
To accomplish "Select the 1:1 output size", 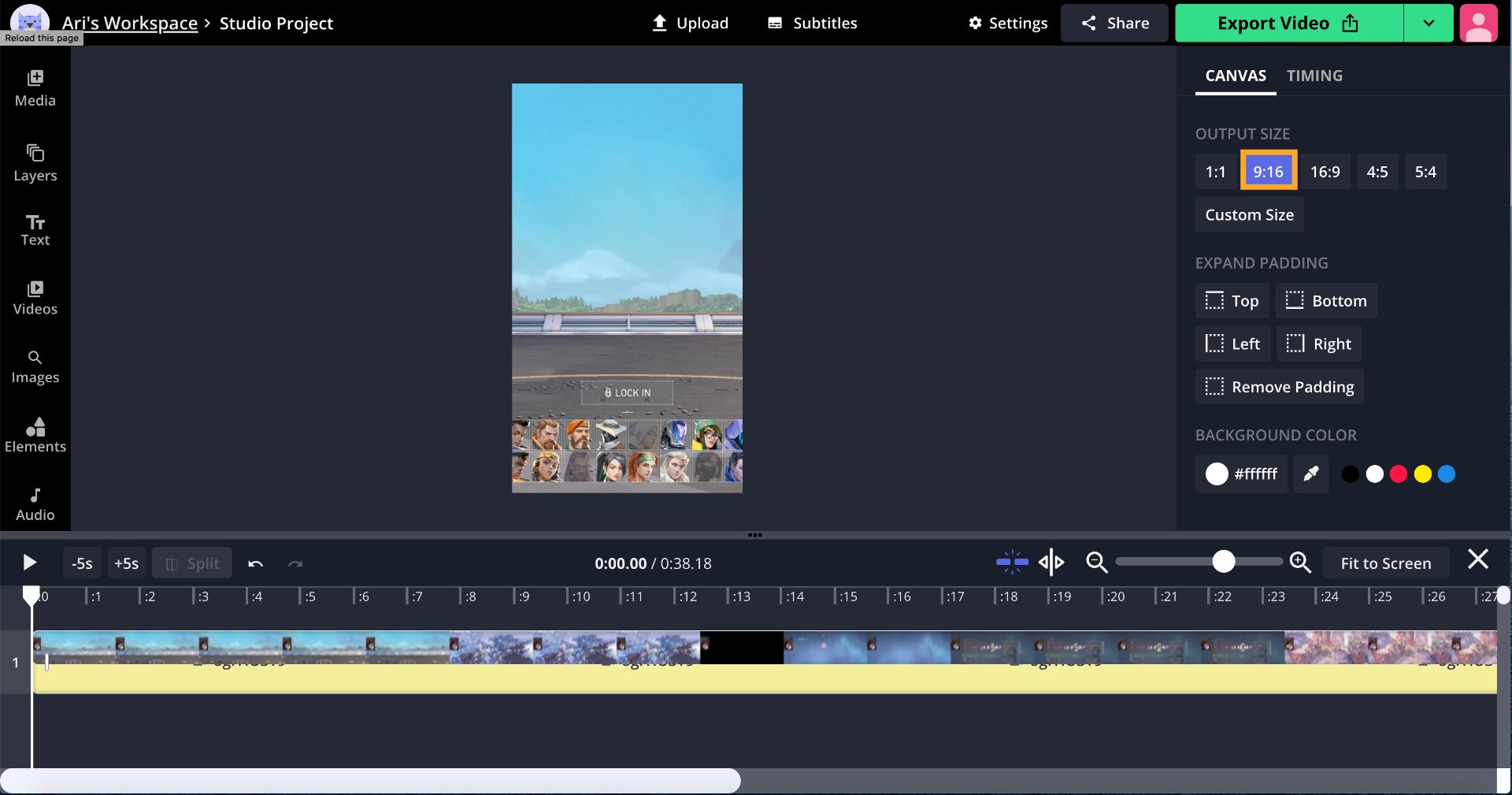I will pos(1215,172).
